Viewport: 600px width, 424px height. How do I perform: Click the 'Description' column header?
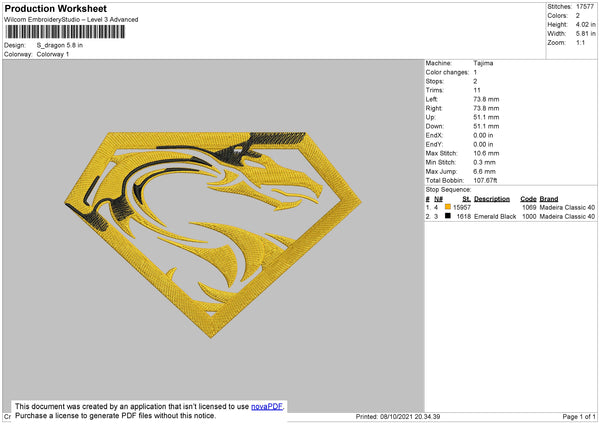pos(492,199)
